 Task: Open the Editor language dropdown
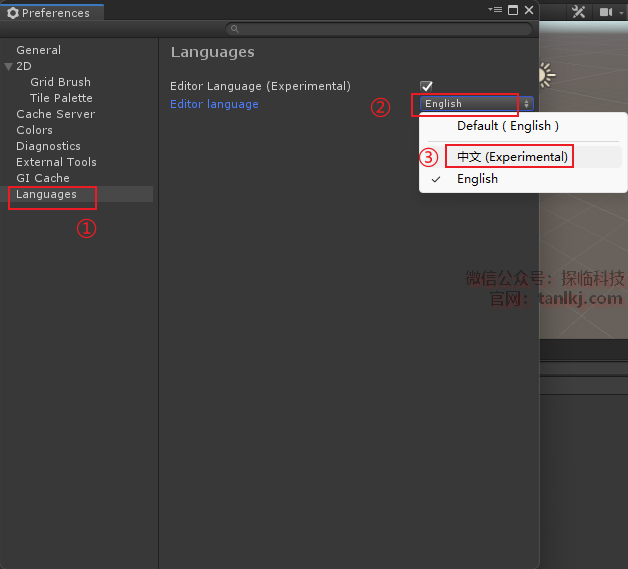(x=477, y=104)
